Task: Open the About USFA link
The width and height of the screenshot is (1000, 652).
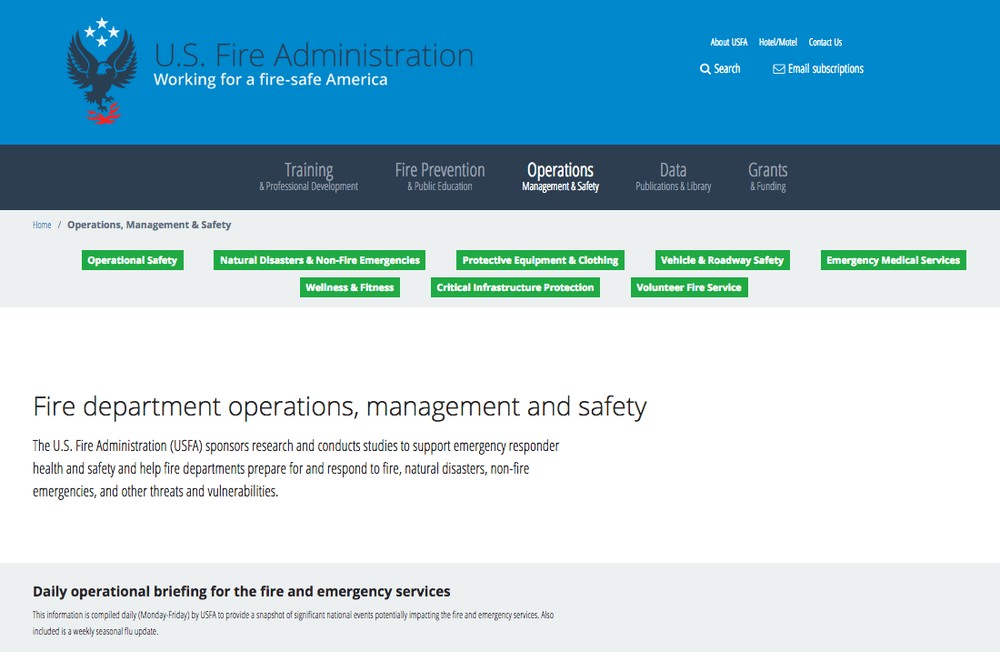Action: pos(729,42)
